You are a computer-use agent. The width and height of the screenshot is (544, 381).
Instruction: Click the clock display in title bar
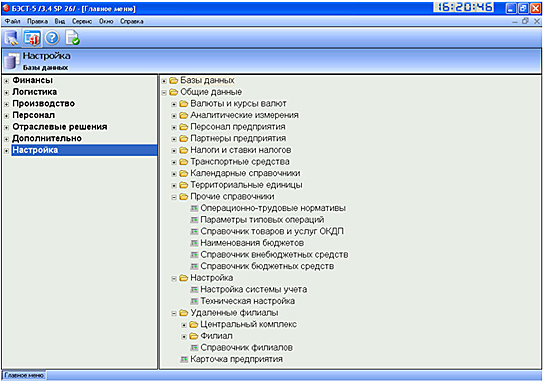(464, 7)
